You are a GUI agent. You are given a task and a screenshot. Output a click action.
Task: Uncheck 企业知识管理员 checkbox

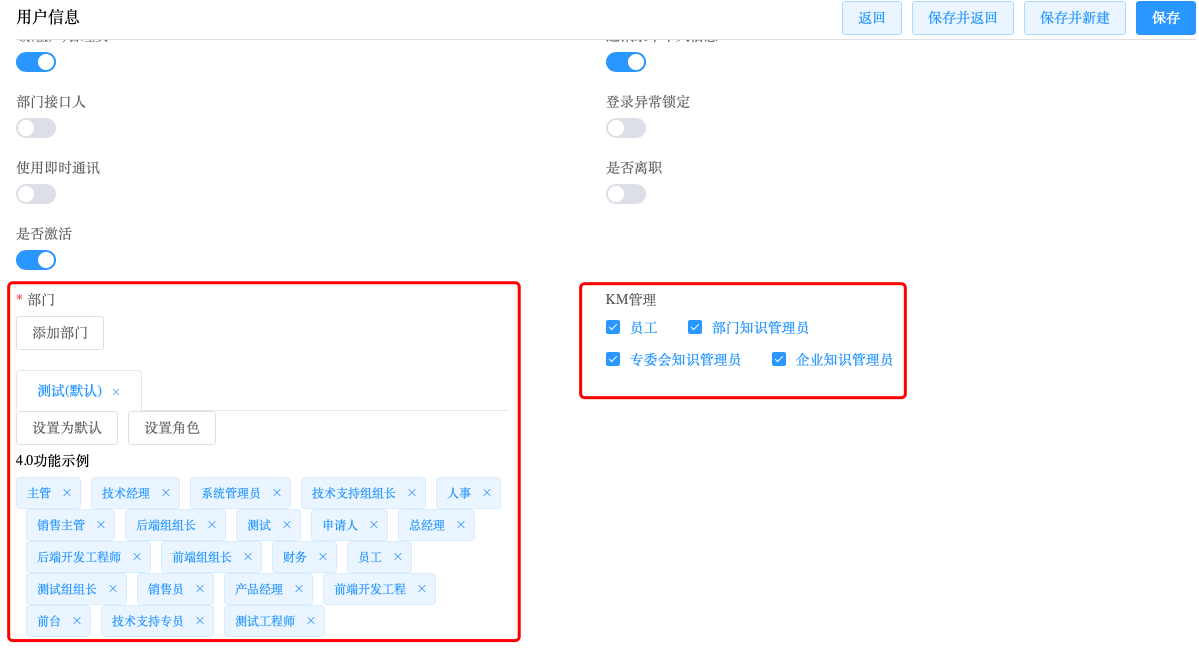click(779, 359)
